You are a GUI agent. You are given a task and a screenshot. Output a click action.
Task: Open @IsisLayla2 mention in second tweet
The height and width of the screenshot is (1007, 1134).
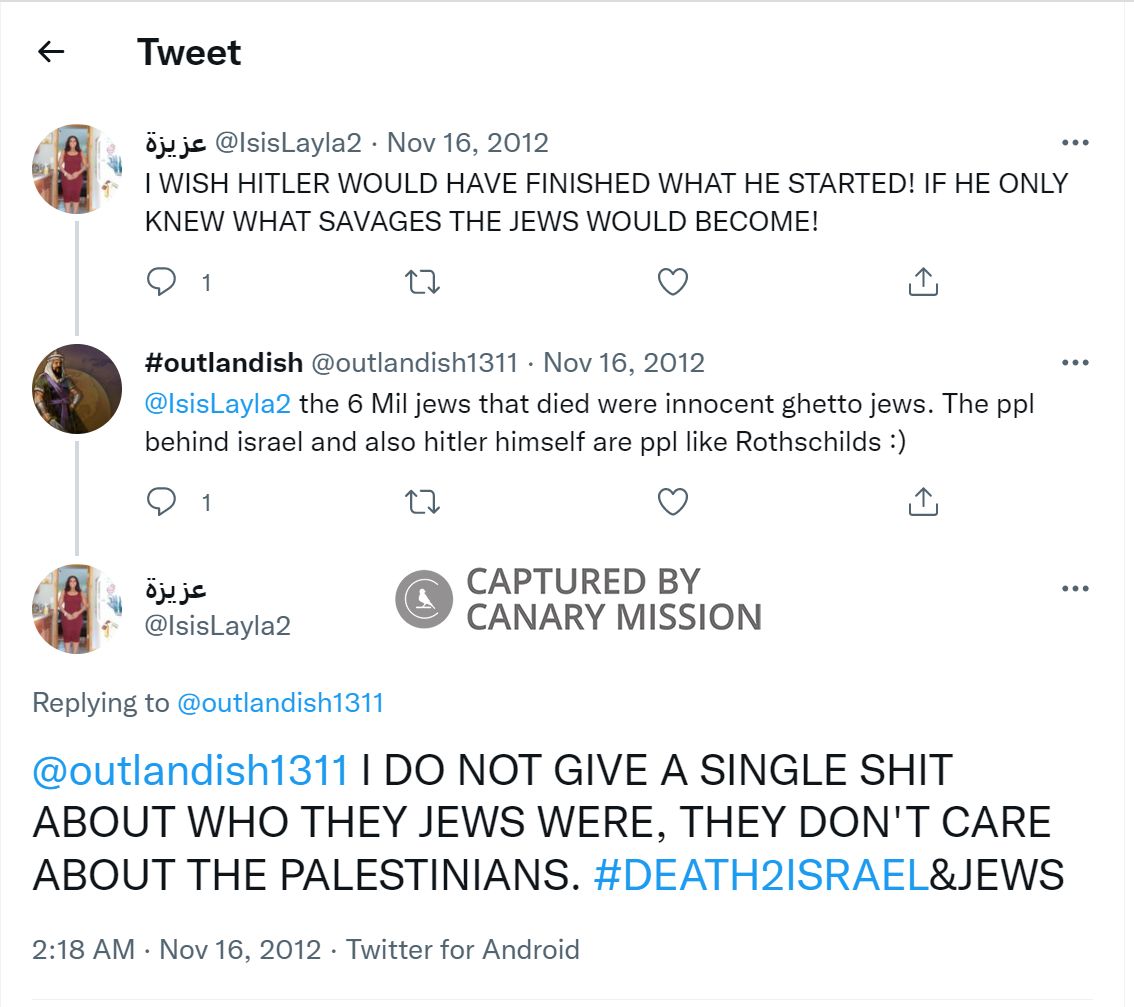click(x=218, y=404)
